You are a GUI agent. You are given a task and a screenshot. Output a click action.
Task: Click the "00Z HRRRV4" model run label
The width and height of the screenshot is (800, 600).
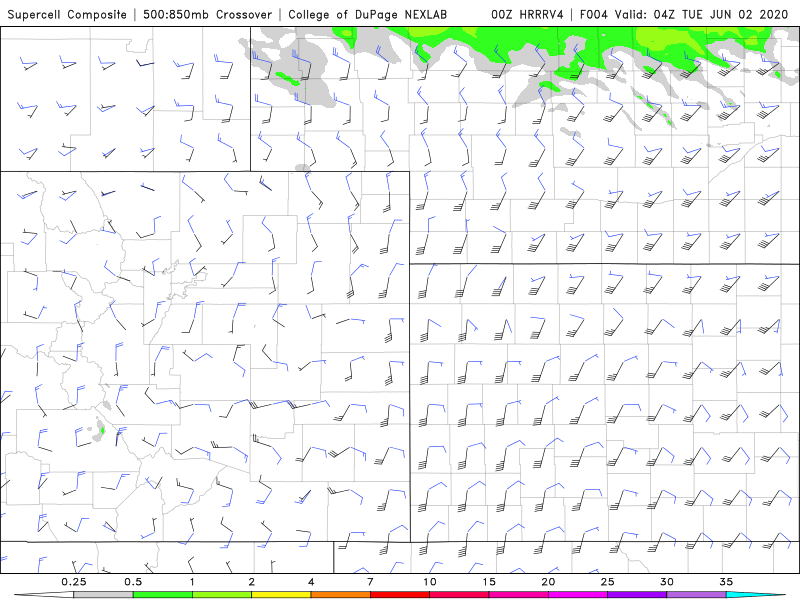tap(527, 14)
